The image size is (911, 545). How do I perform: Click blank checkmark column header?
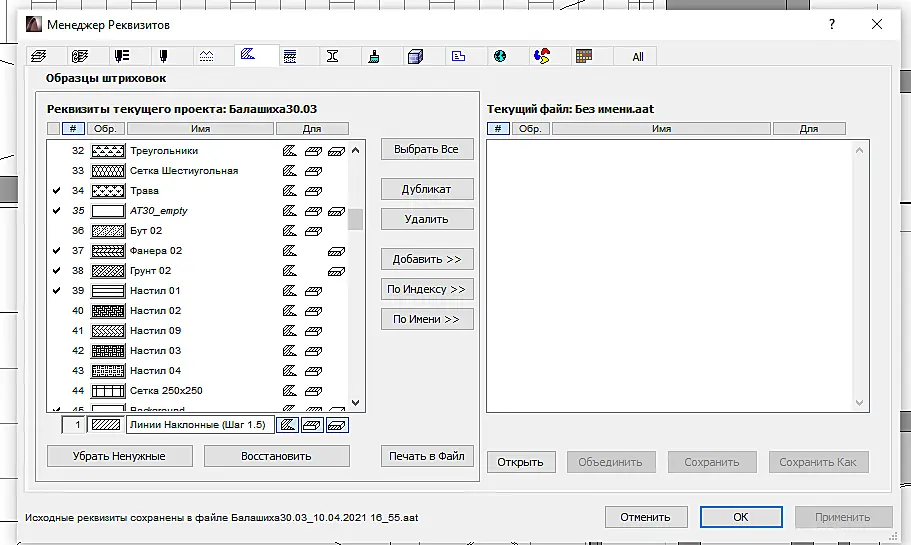[53, 128]
